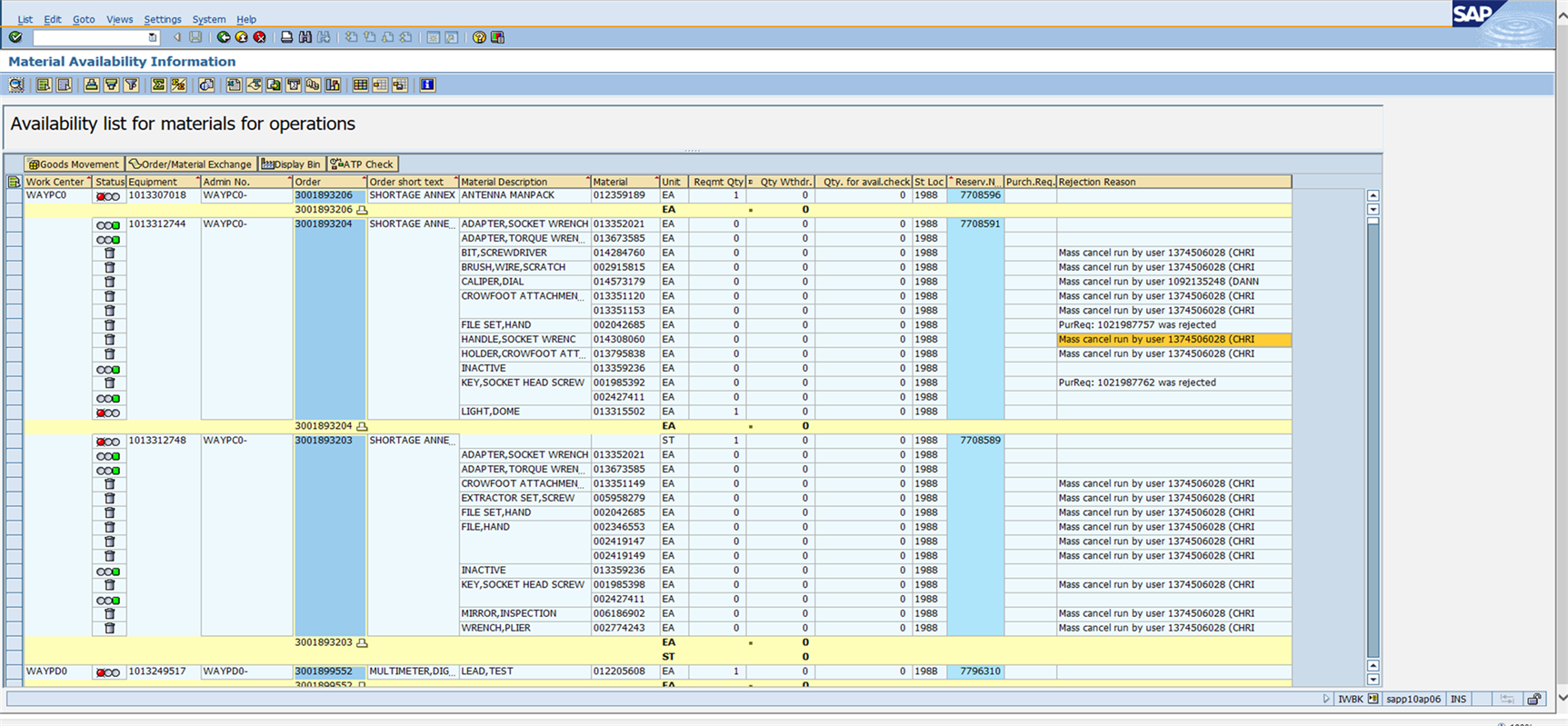This screenshot has width=1568, height=726.
Task: Open the Goto menu
Action: coord(84,19)
